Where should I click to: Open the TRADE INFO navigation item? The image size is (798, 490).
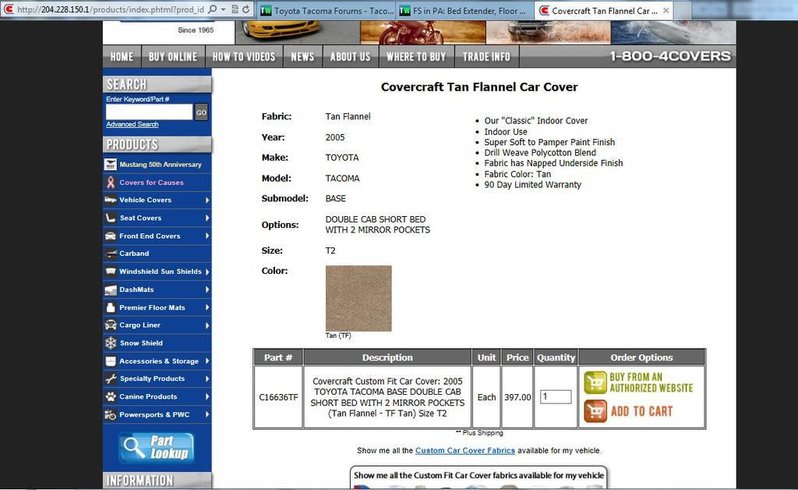coord(487,56)
